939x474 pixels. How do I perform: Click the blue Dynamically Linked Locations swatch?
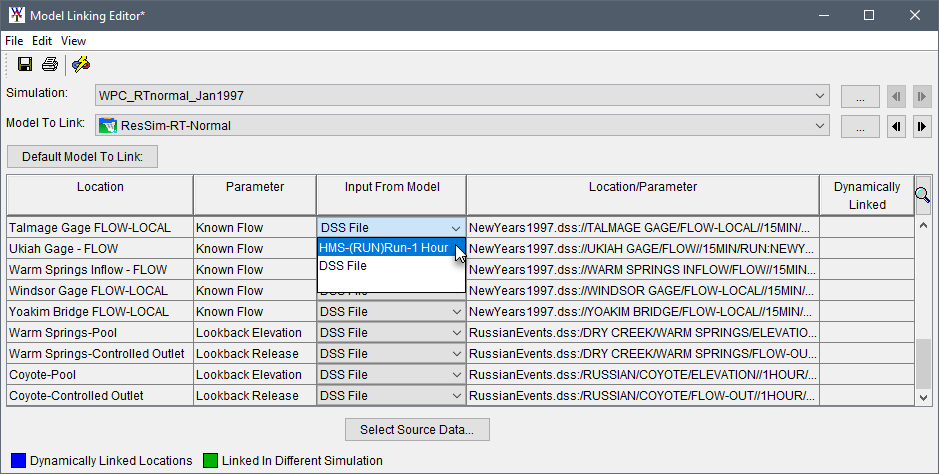point(15,461)
